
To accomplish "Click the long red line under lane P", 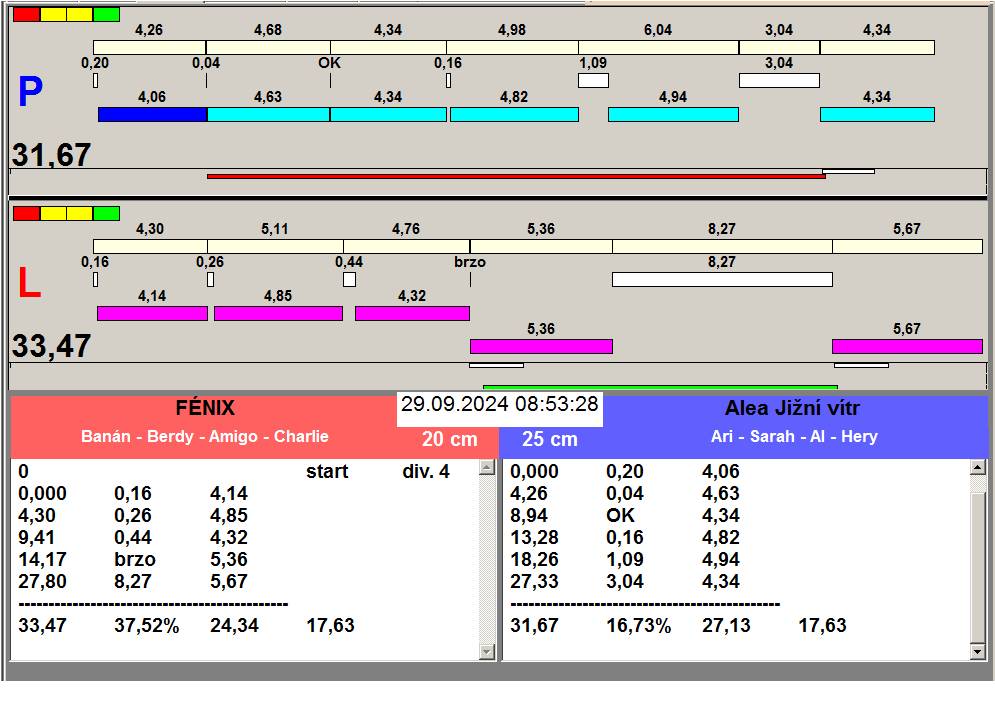I will tap(515, 176).
